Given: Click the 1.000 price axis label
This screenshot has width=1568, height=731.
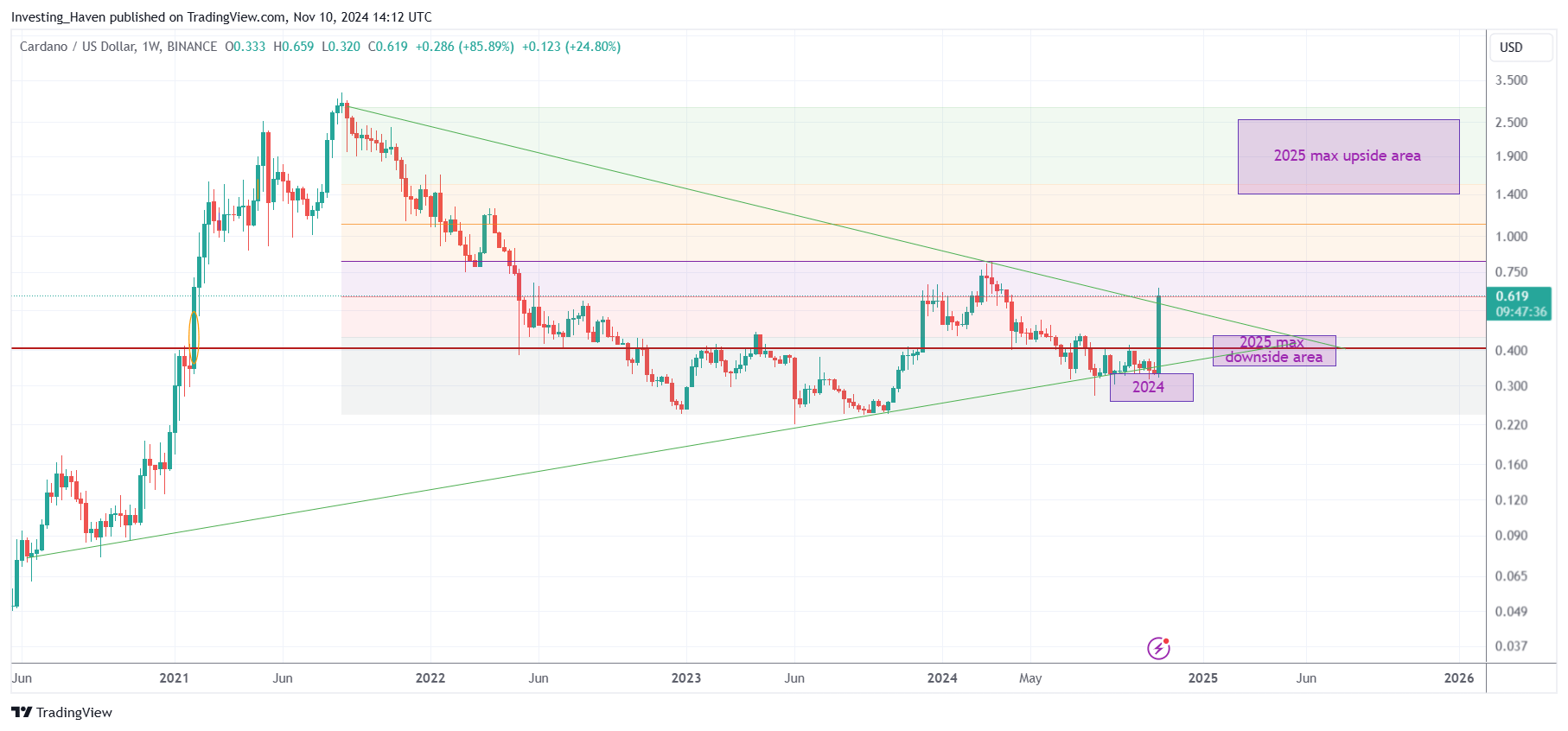Looking at the screenshot, I should click(1511, 237).
